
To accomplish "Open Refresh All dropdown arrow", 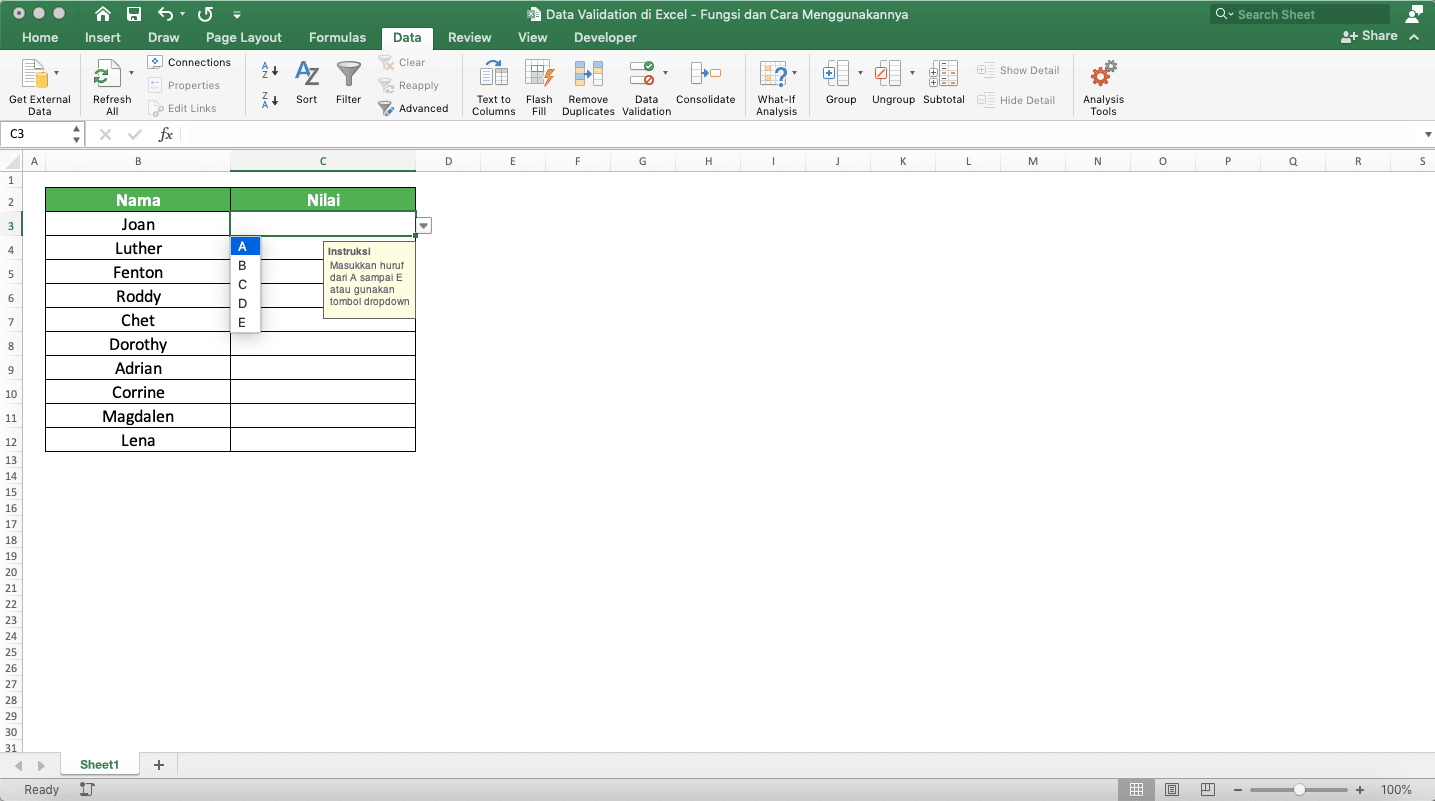I will tap(131, 73).
